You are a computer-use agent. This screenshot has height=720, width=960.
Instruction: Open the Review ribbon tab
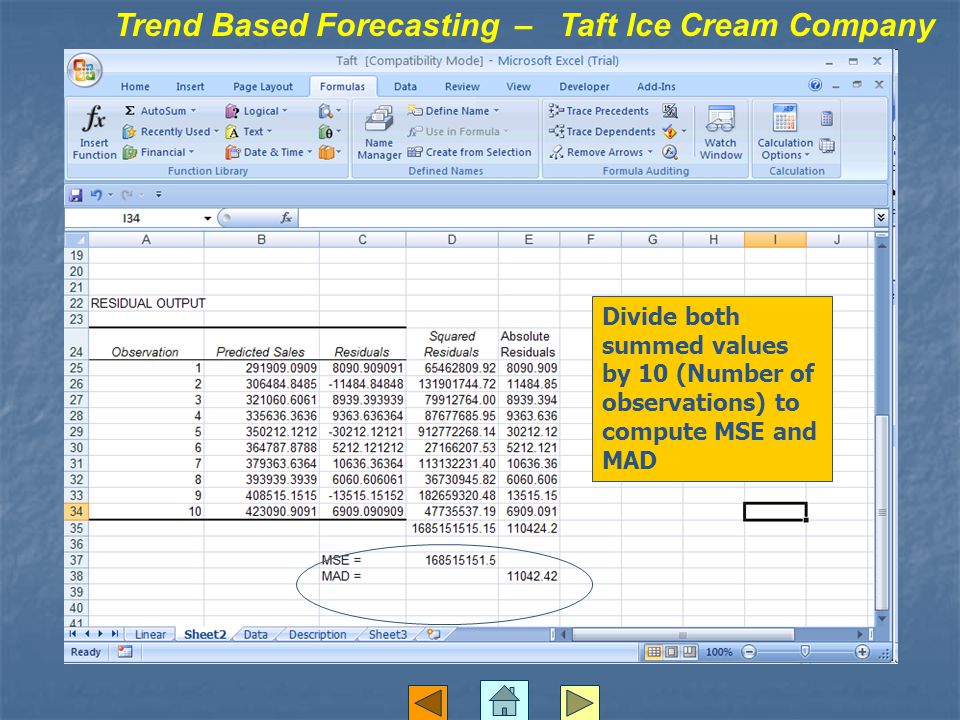(x=462, y=87)
